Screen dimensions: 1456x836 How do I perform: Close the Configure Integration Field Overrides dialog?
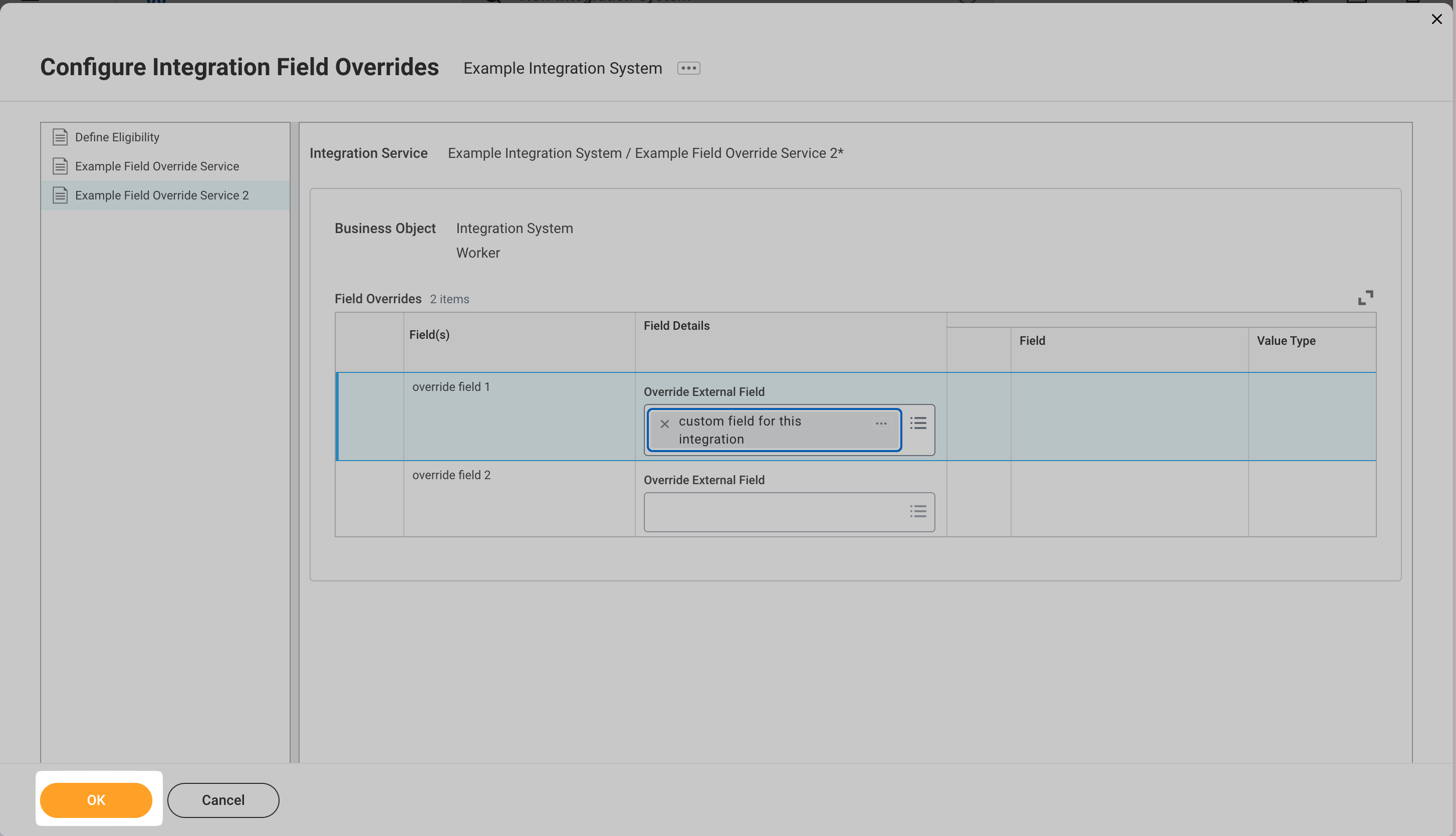pos(1436,20)
